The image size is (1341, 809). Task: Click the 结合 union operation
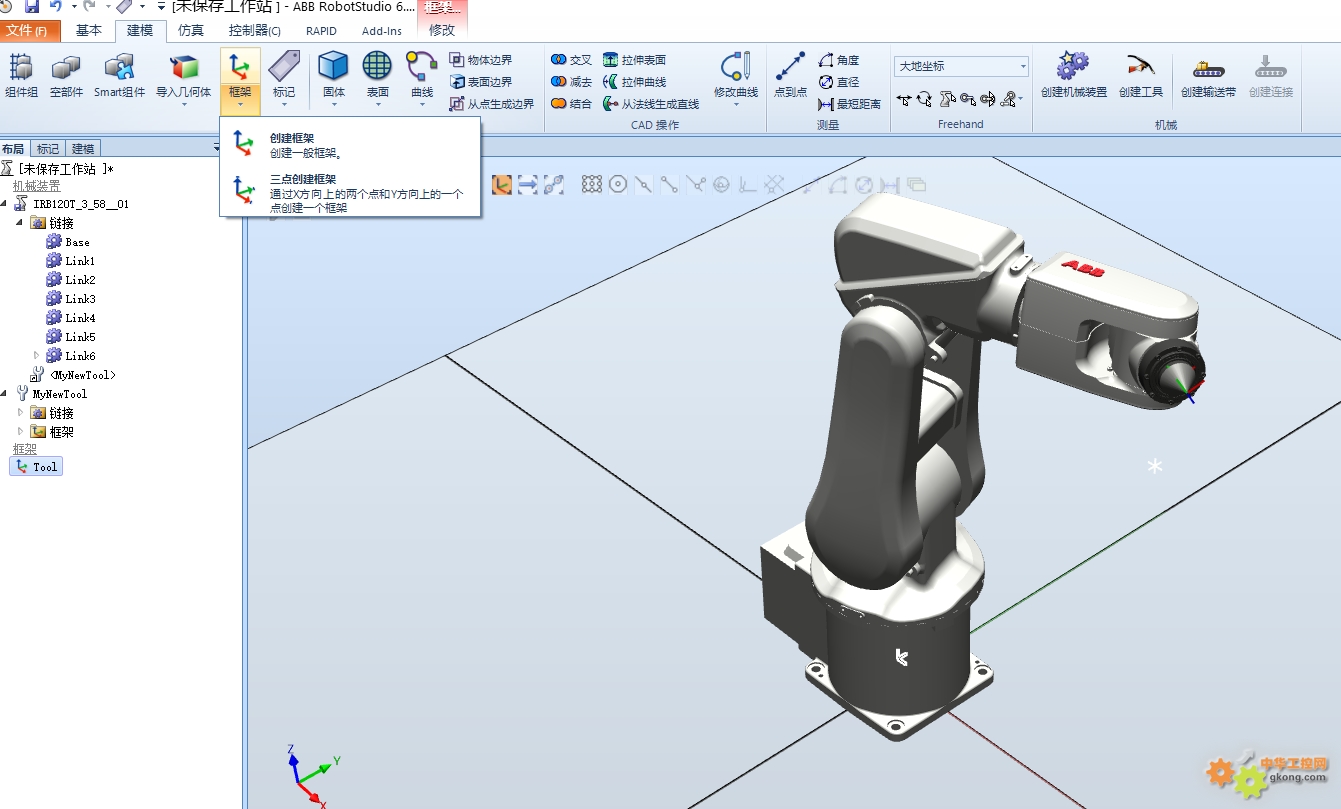click(572, 103)
